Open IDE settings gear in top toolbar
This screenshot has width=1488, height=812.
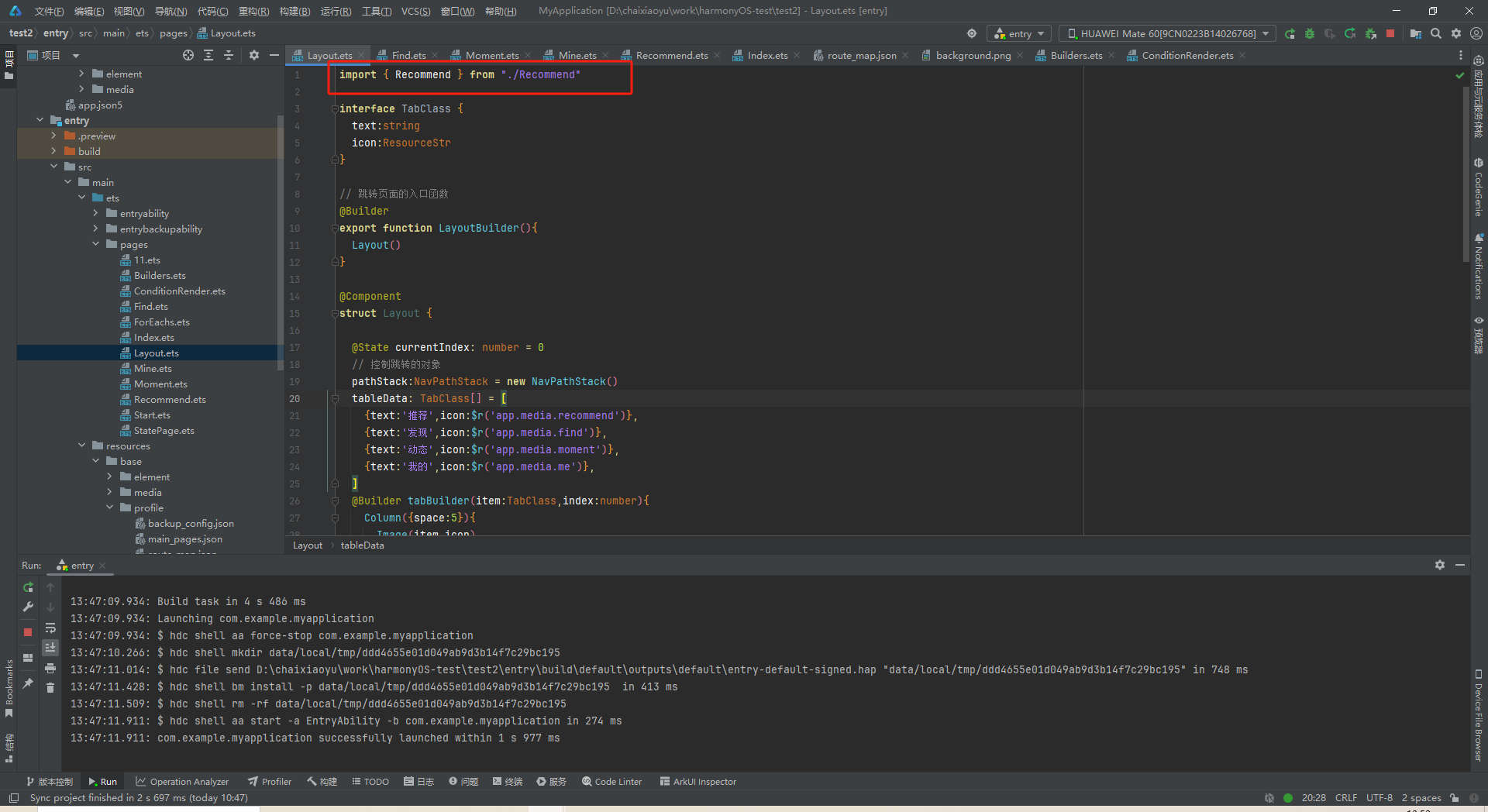click(x=1456, y=33)
